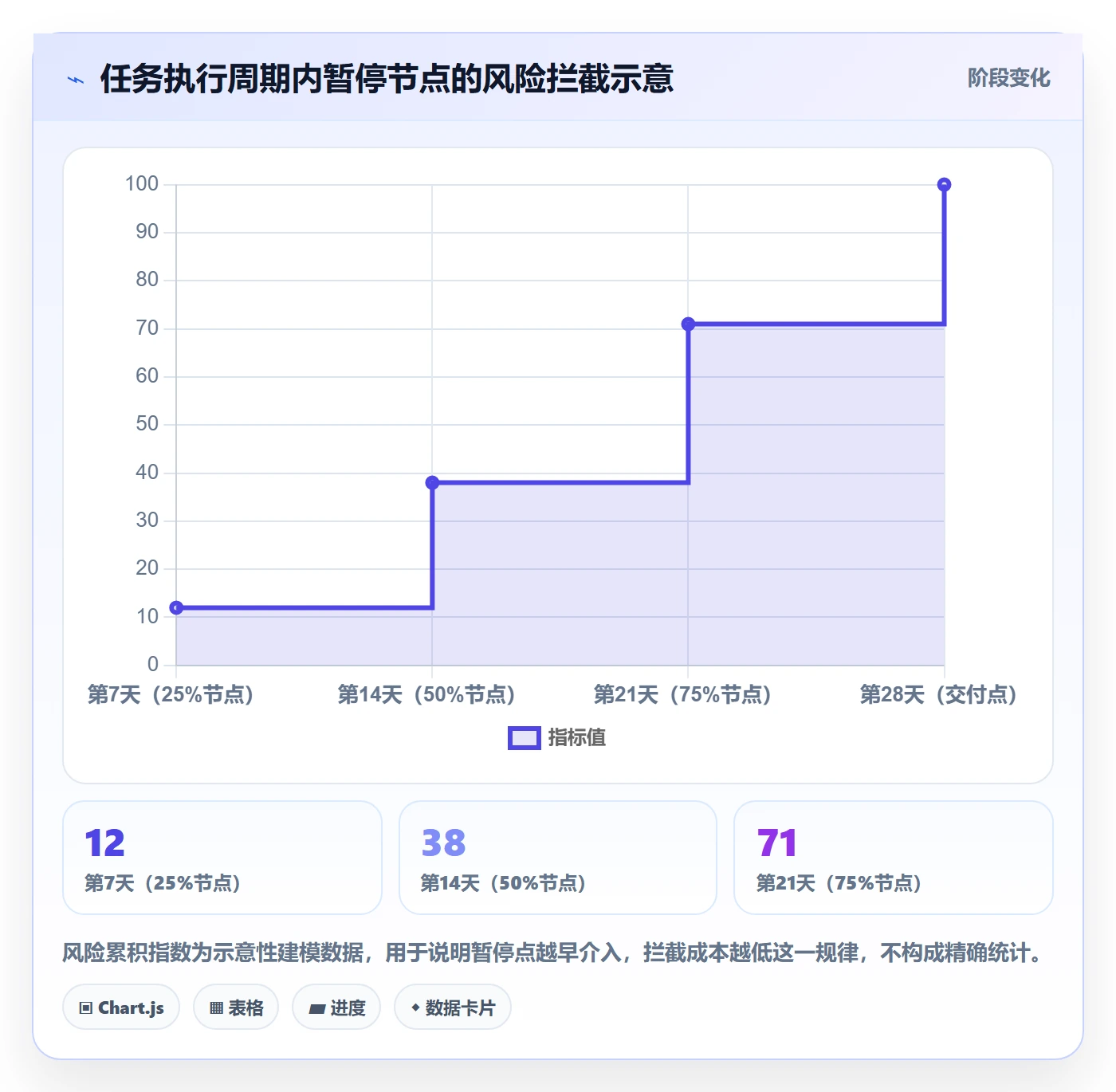Screen dimensions: 1116x1092
Task: Click the large 71 stat card value
Action: (x=777, y=843)
